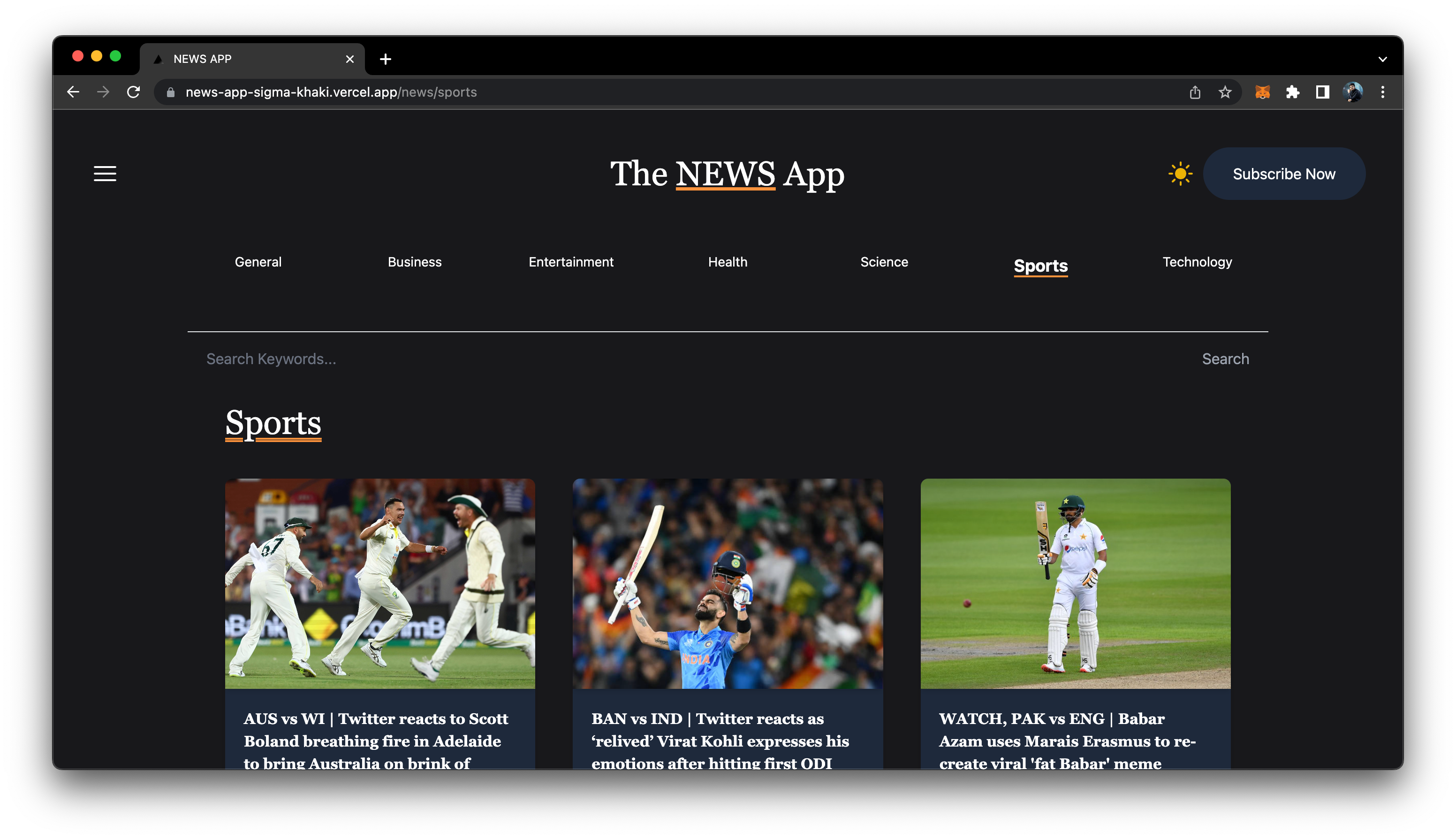This screenshot has width=1456, height=839.
Task: Open the Chrome profile avatar
Action: (1352, 92)
